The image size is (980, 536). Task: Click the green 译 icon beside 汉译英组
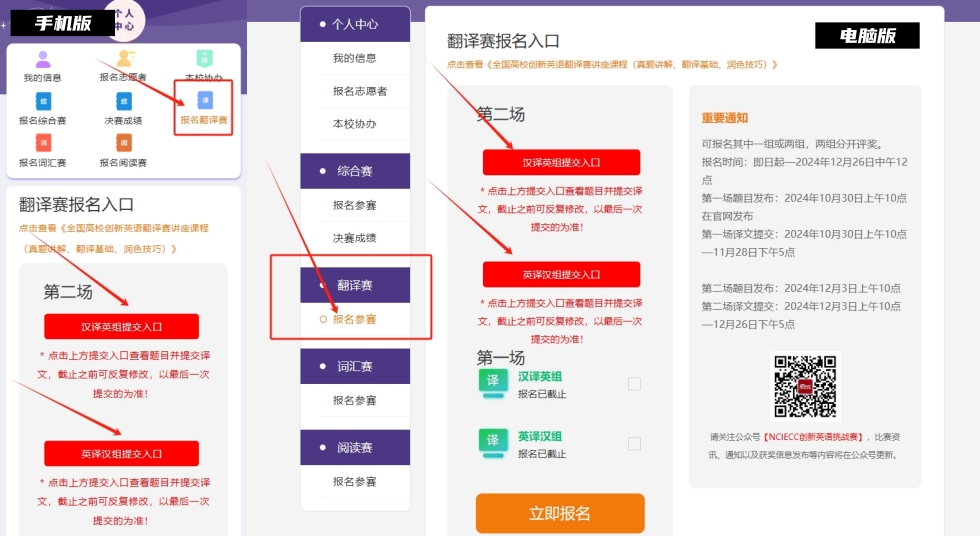coord(493,381)
